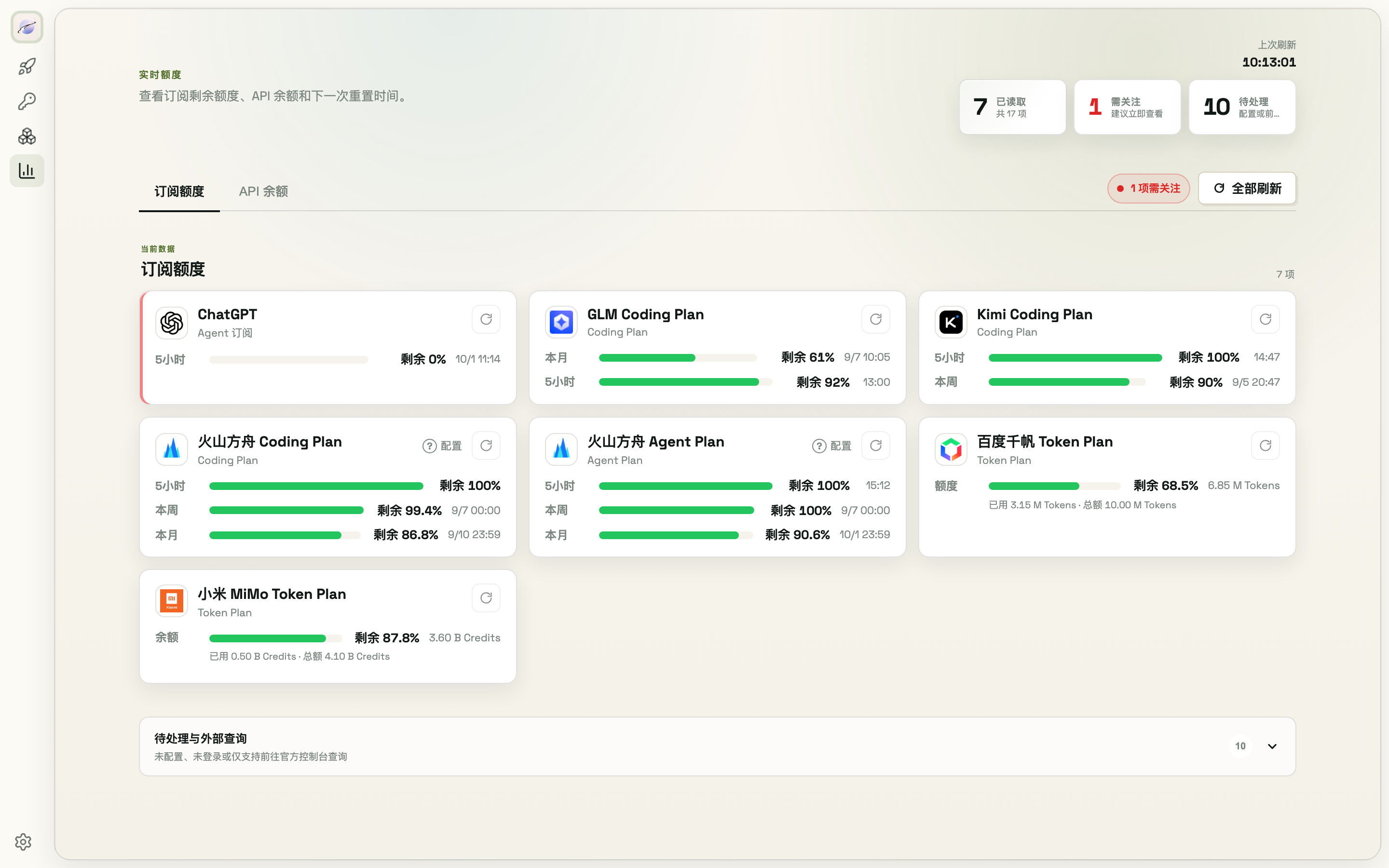Click the 剩余 90% value on Kimi
1389x868 pixels.
point(1196,382)
